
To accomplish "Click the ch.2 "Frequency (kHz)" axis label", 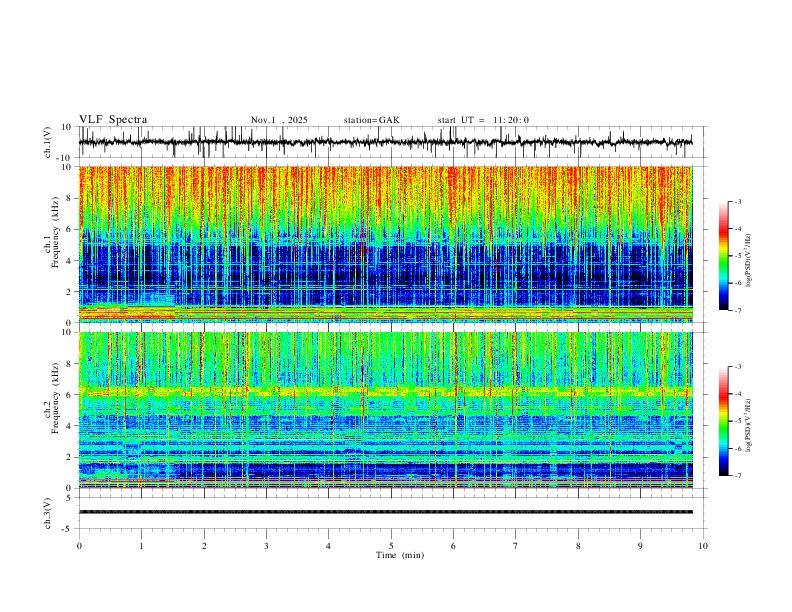I will coord(56,397).
